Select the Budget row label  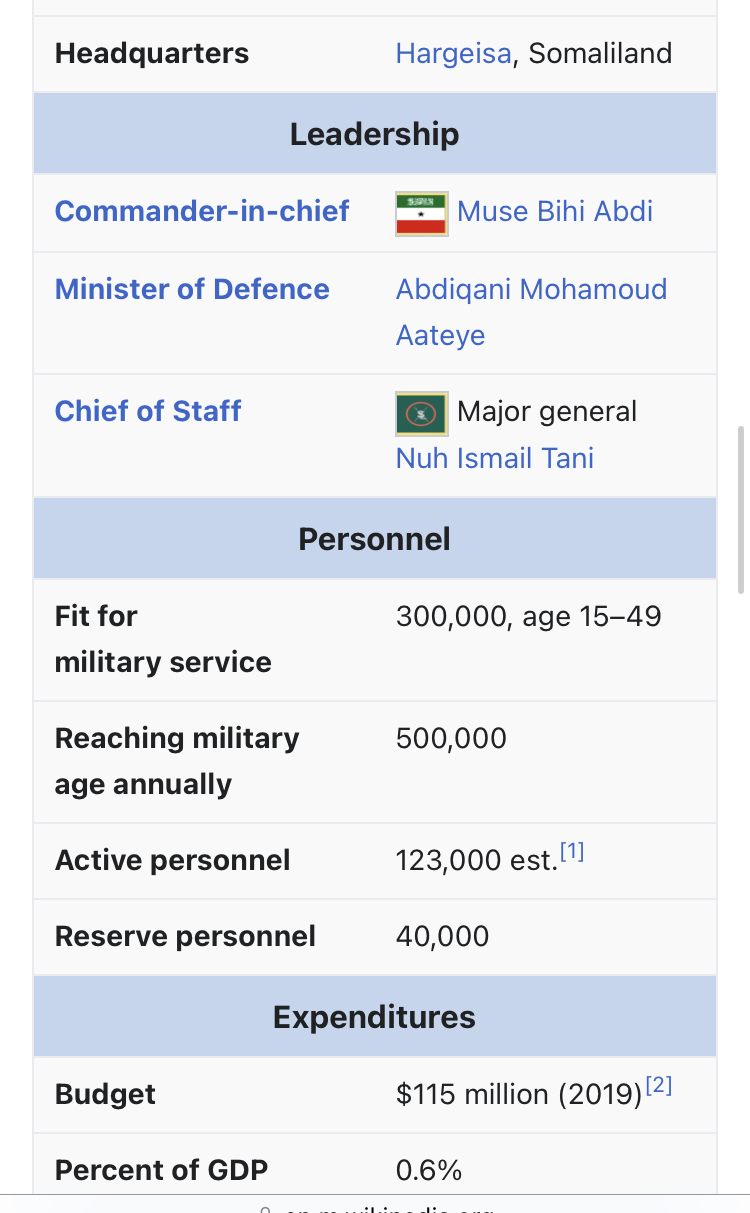click(x=105, y=1094)
